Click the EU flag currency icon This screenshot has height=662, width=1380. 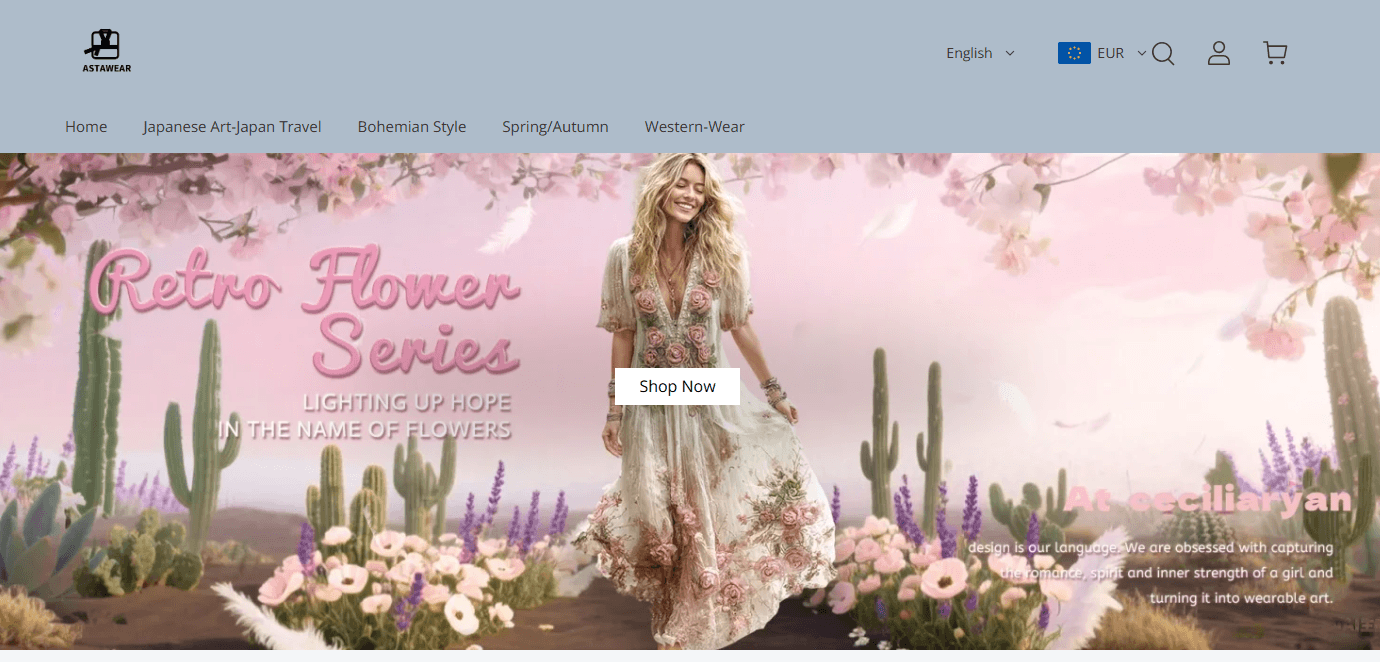point(1073,53)
